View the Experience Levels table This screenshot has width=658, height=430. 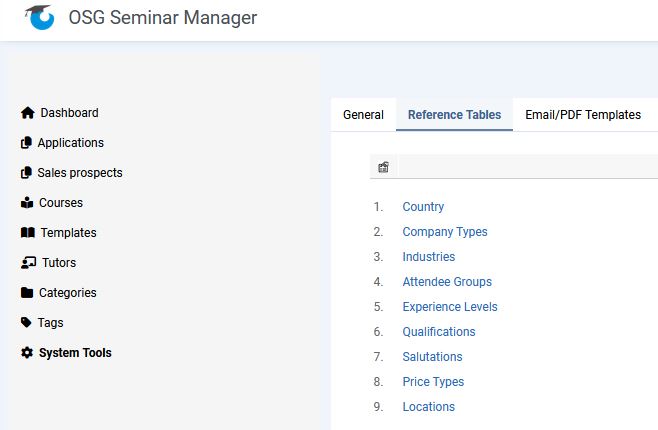[x=449, y=307]
